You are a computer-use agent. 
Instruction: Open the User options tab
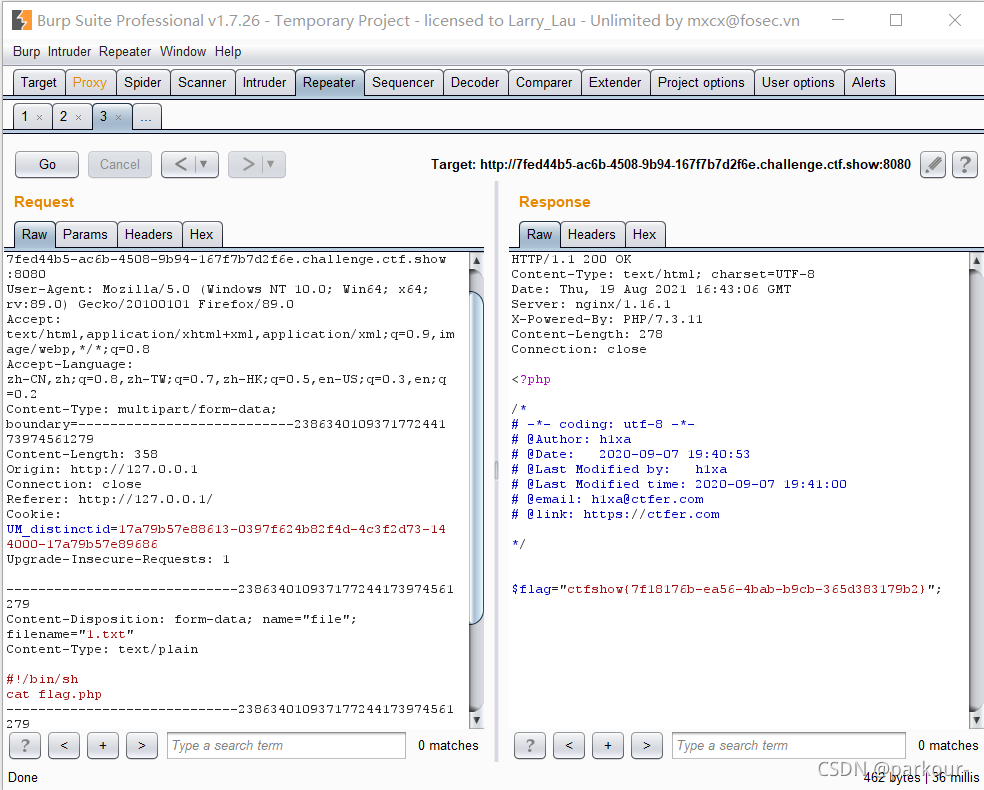point(798,83)
